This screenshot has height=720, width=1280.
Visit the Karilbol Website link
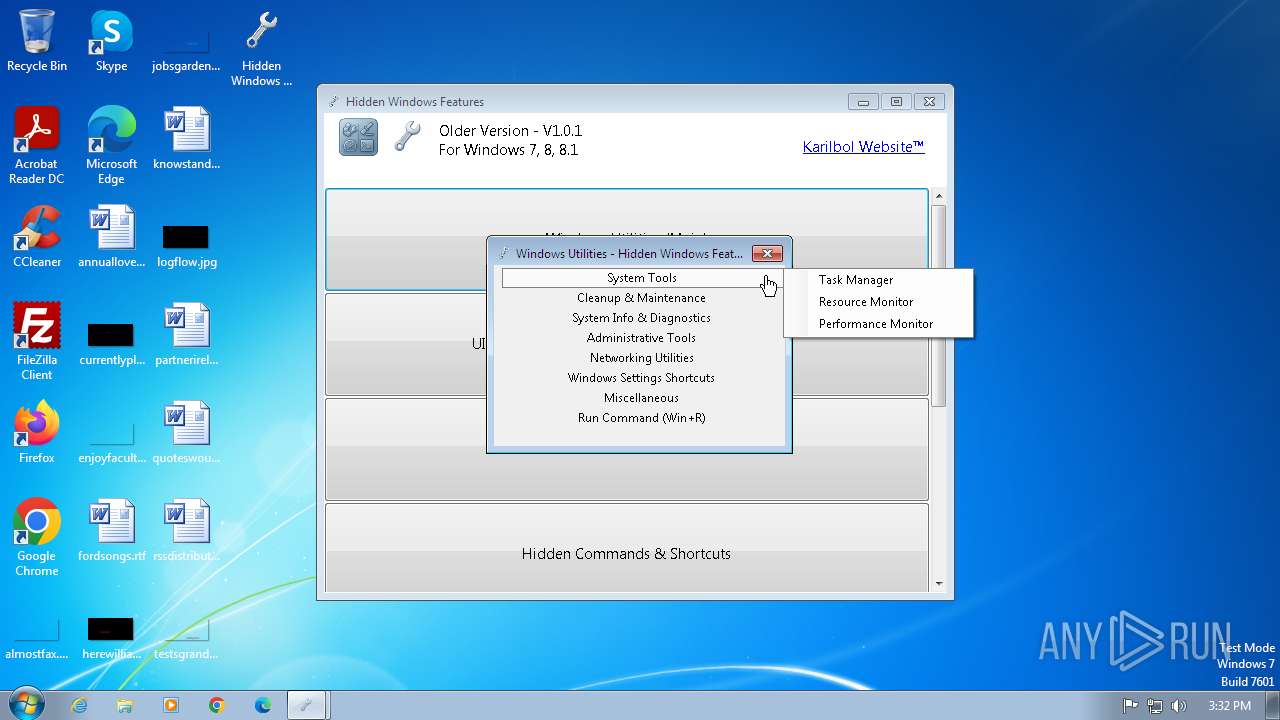click(863, 147)
